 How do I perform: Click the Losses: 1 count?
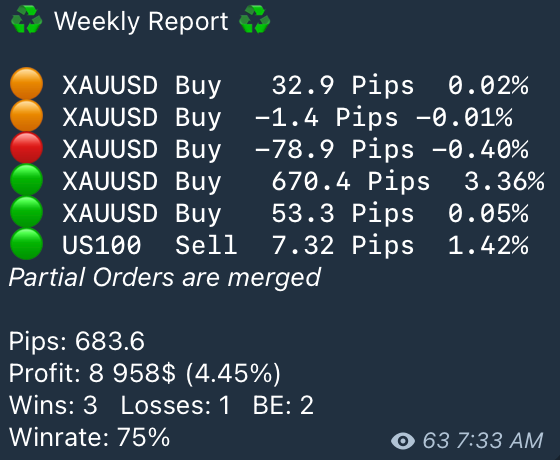pos(175,405)
